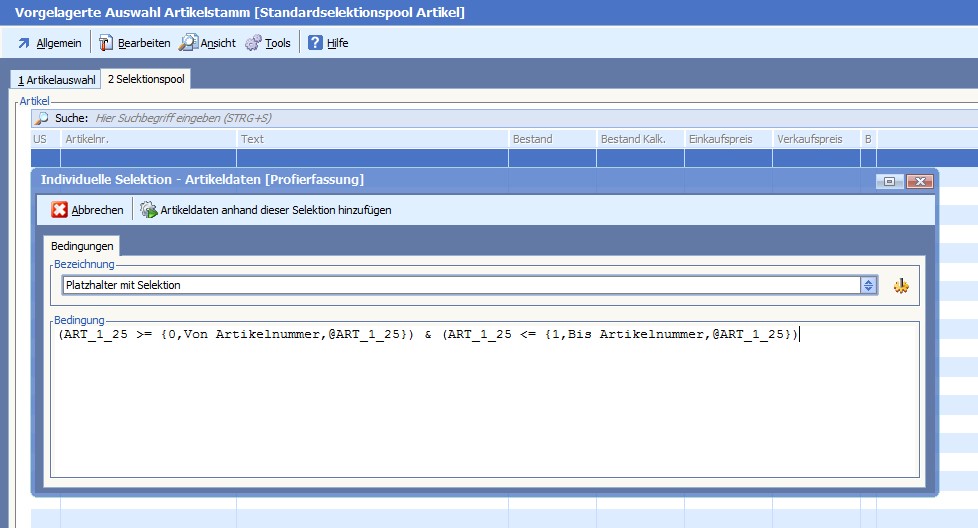Click the Einkaufspreis column header
978x528 pixels.
(x=728, y=139)
